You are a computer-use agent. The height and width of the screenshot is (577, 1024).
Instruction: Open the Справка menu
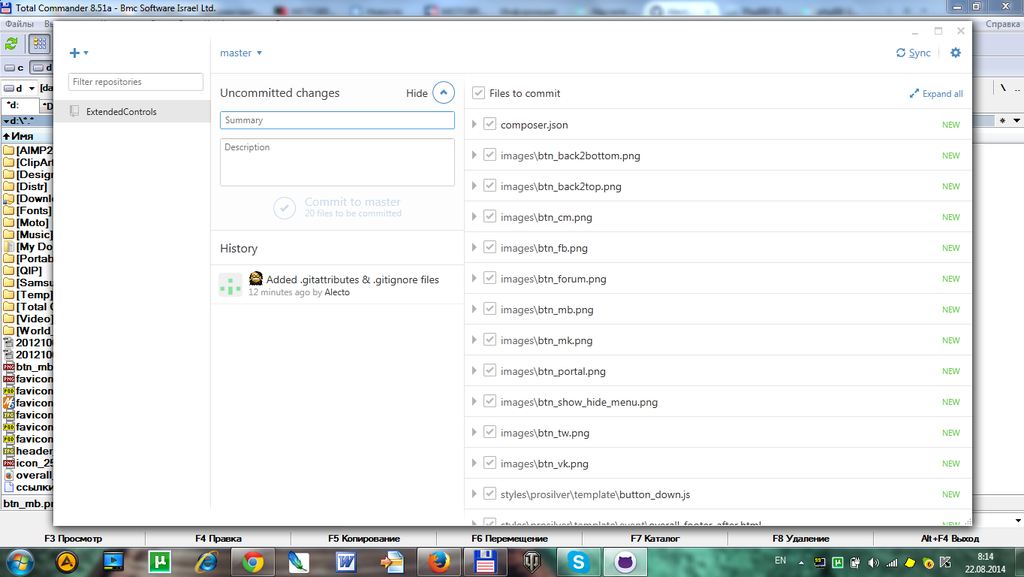[1003, 23]
